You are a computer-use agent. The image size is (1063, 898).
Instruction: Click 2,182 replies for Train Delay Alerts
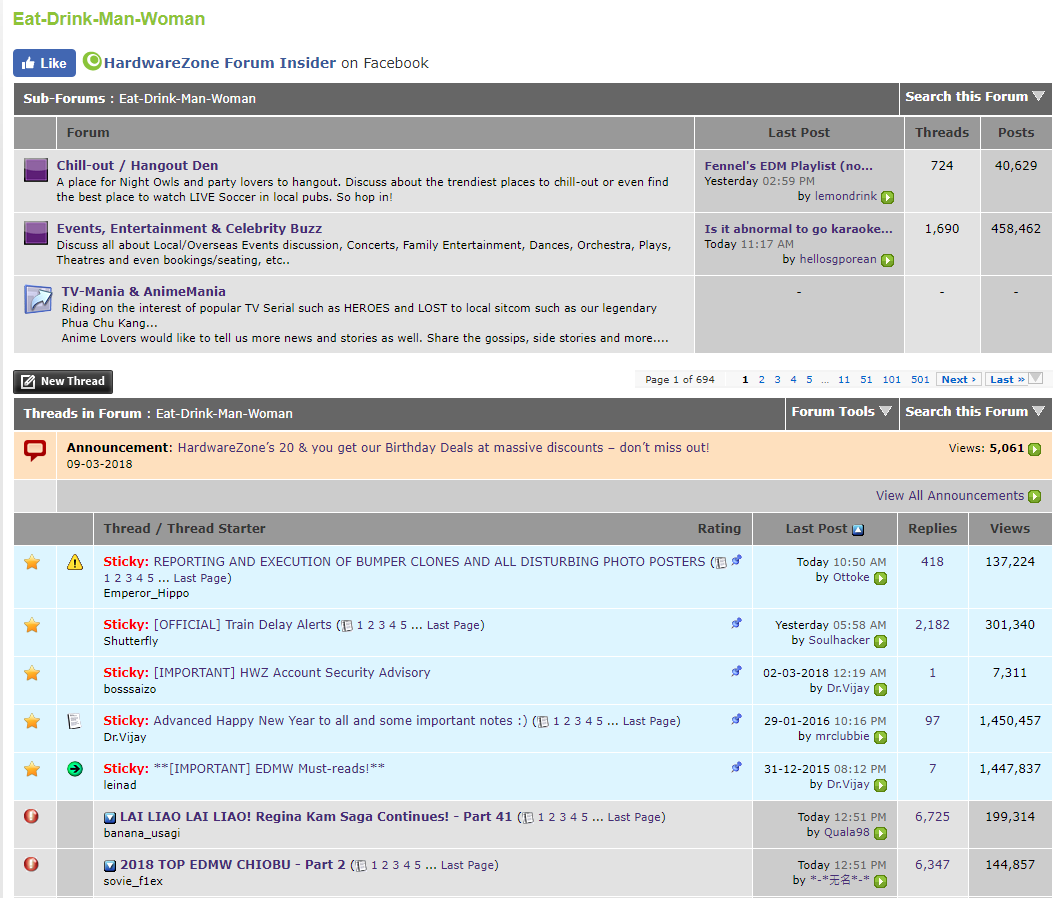click(932, 625)
